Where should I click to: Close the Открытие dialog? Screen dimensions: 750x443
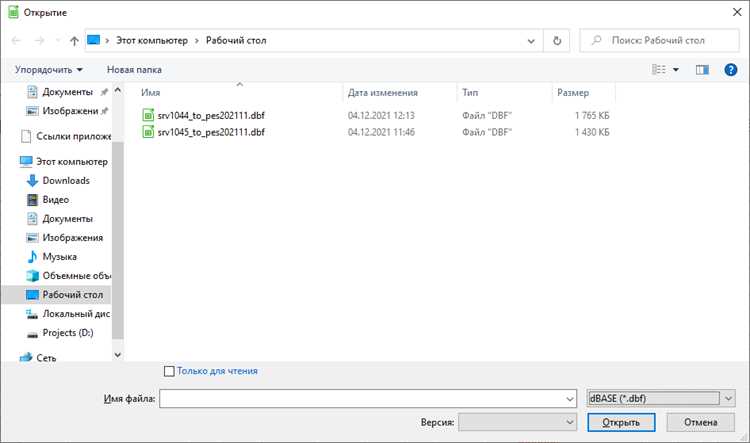click(x=737, y=12)
